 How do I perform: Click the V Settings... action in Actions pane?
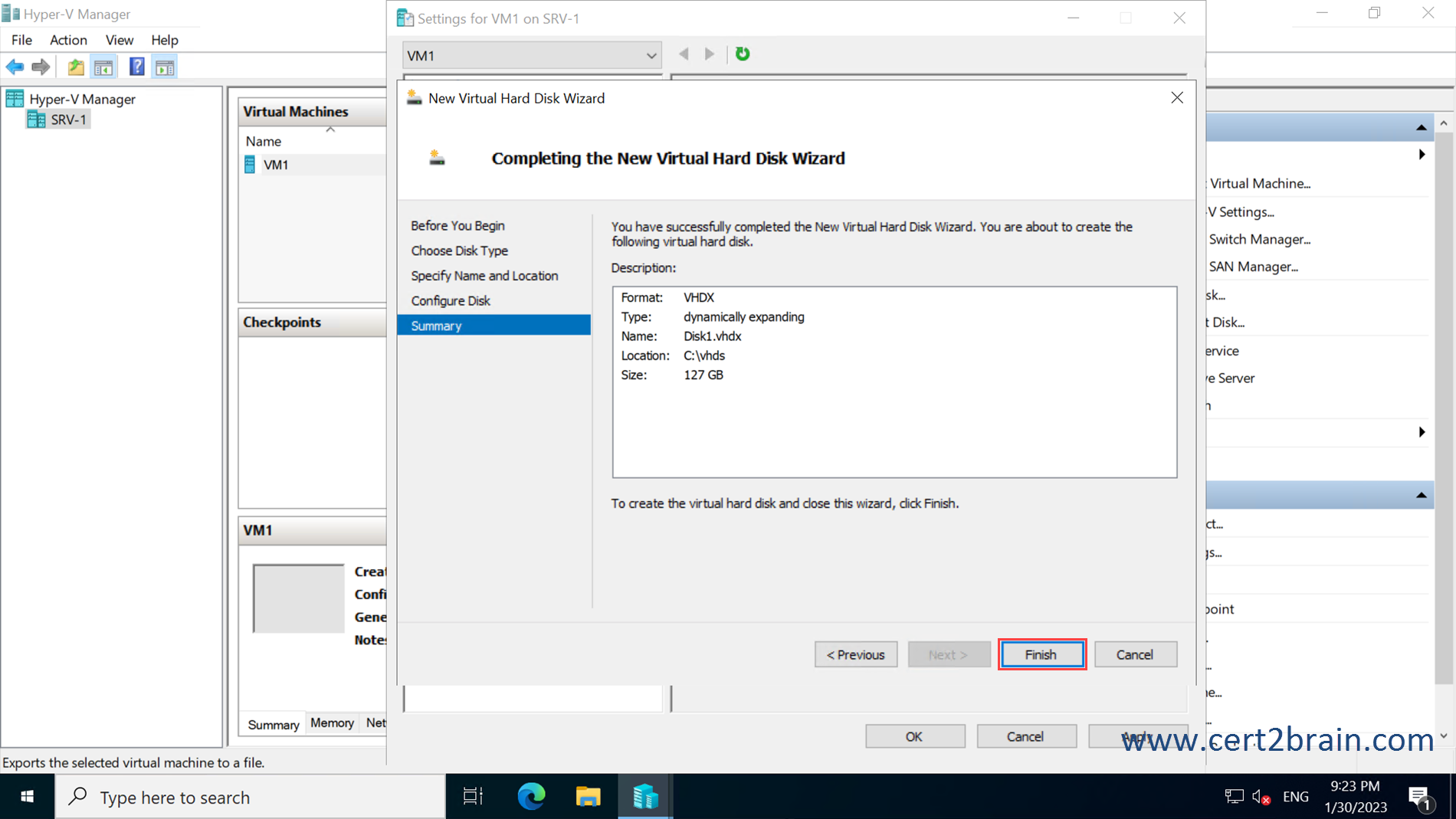1241,211
